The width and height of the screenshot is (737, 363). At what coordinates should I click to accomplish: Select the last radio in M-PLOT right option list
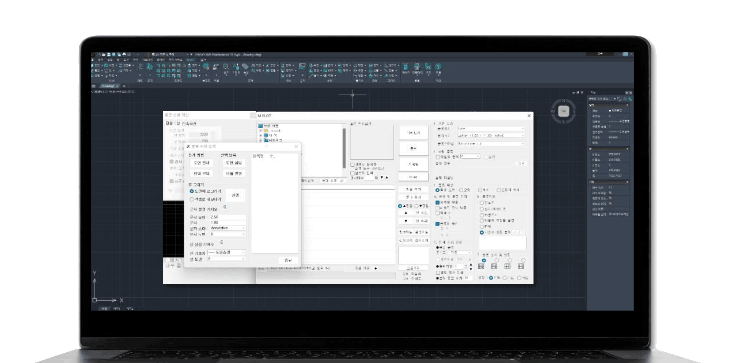click(482, 232)
